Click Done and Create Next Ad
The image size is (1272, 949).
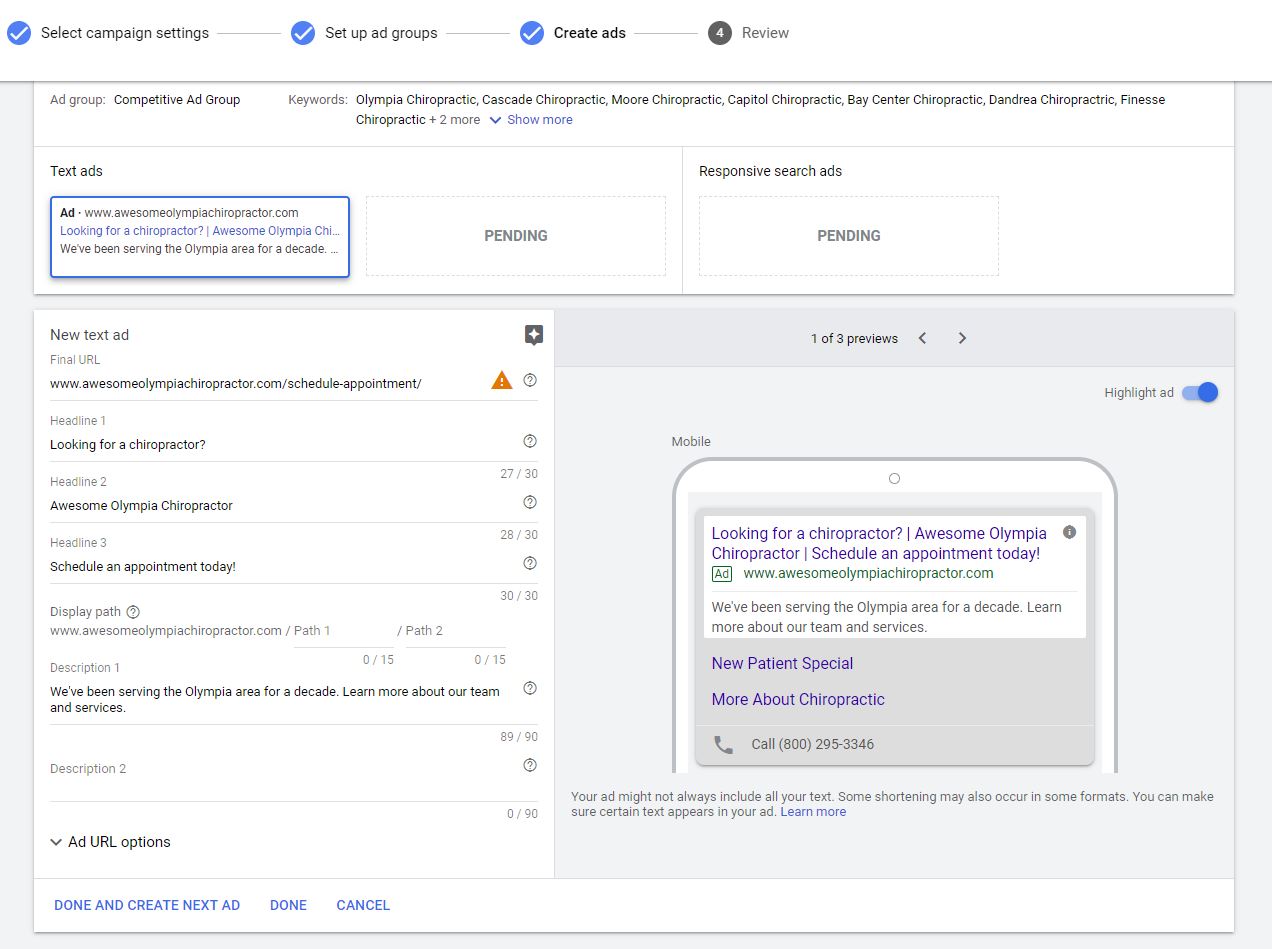pos(147,905)
